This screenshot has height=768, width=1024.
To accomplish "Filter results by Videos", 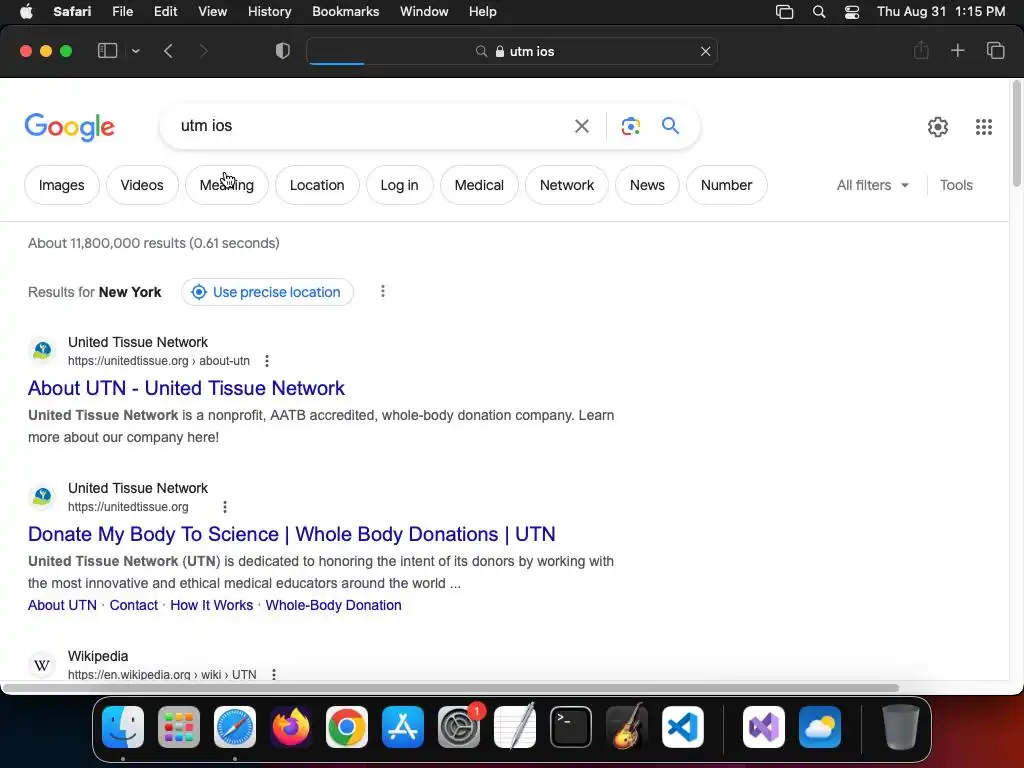I will pos(142,185).
